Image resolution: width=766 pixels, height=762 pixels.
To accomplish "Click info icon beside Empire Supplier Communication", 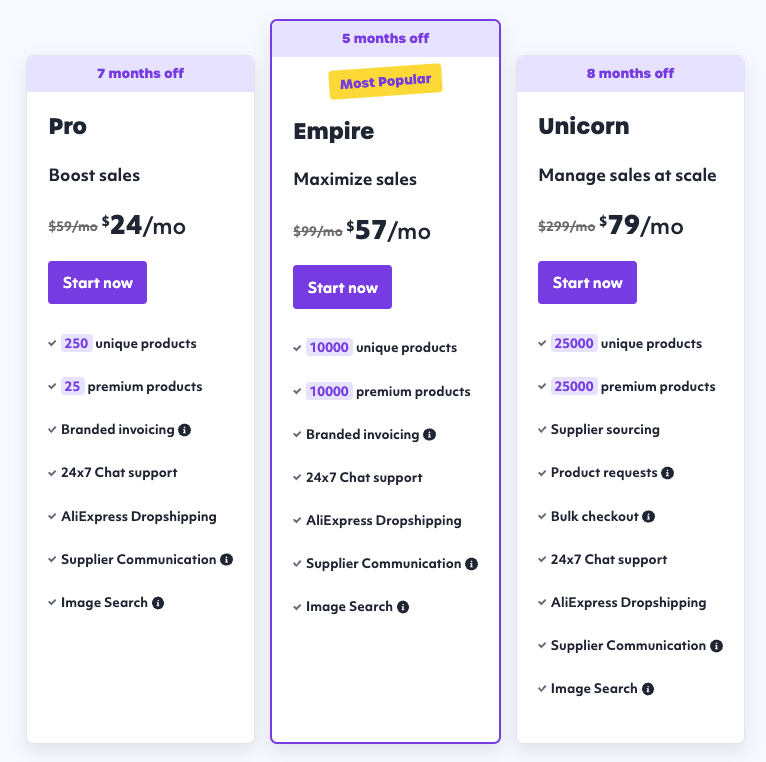I will click(x=471, y=564).
